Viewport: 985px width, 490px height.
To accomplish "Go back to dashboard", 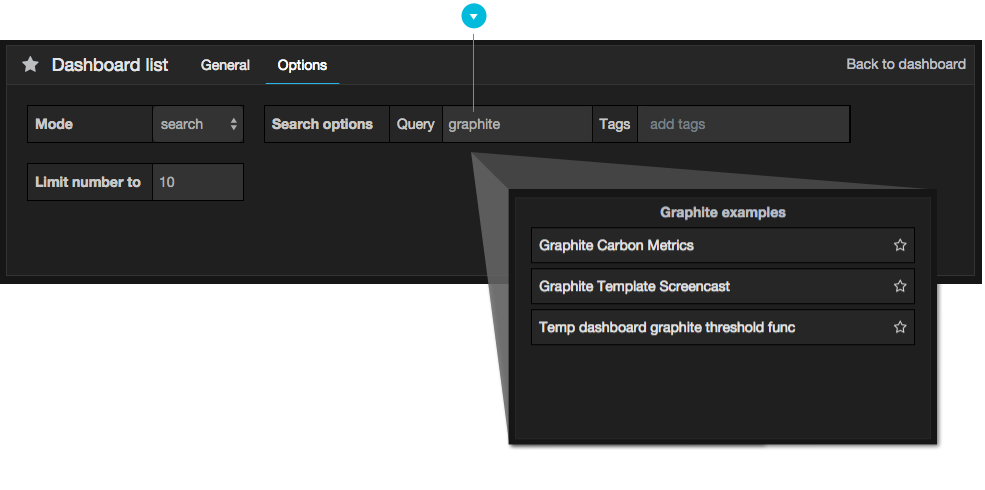I will (906, 64).
